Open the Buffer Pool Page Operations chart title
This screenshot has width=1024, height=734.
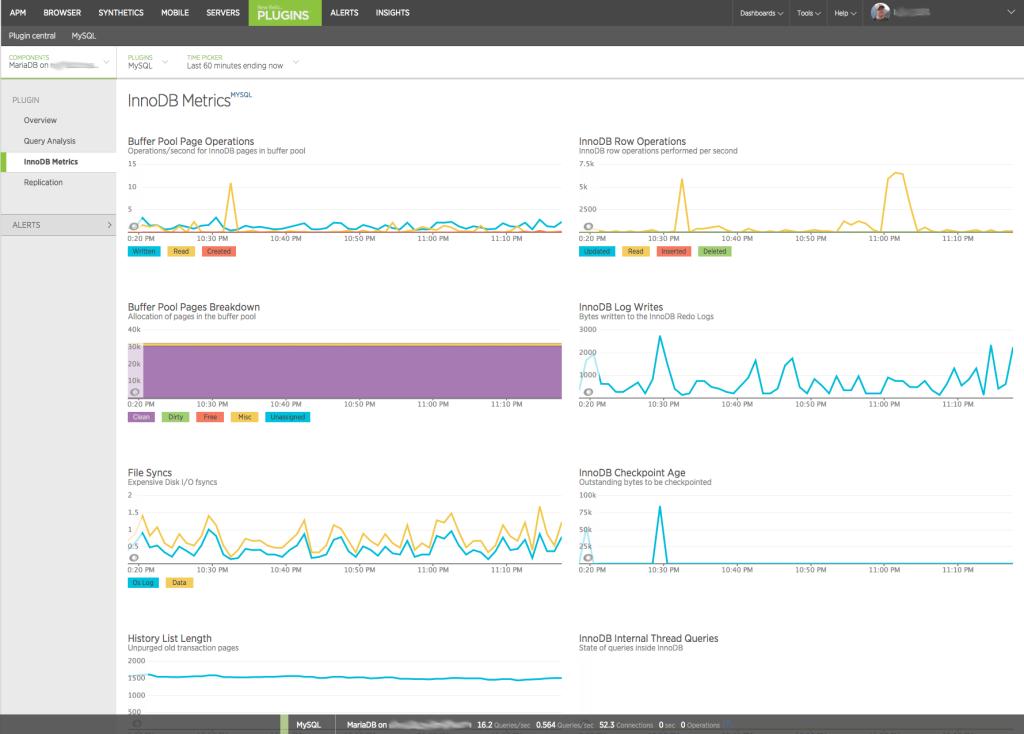191,141
